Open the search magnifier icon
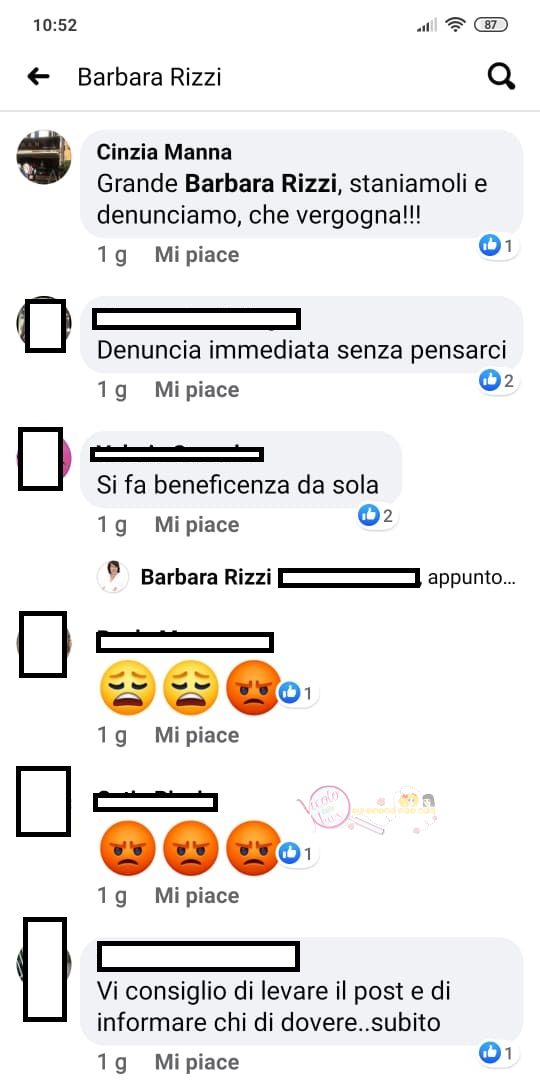 click(501, 76)
